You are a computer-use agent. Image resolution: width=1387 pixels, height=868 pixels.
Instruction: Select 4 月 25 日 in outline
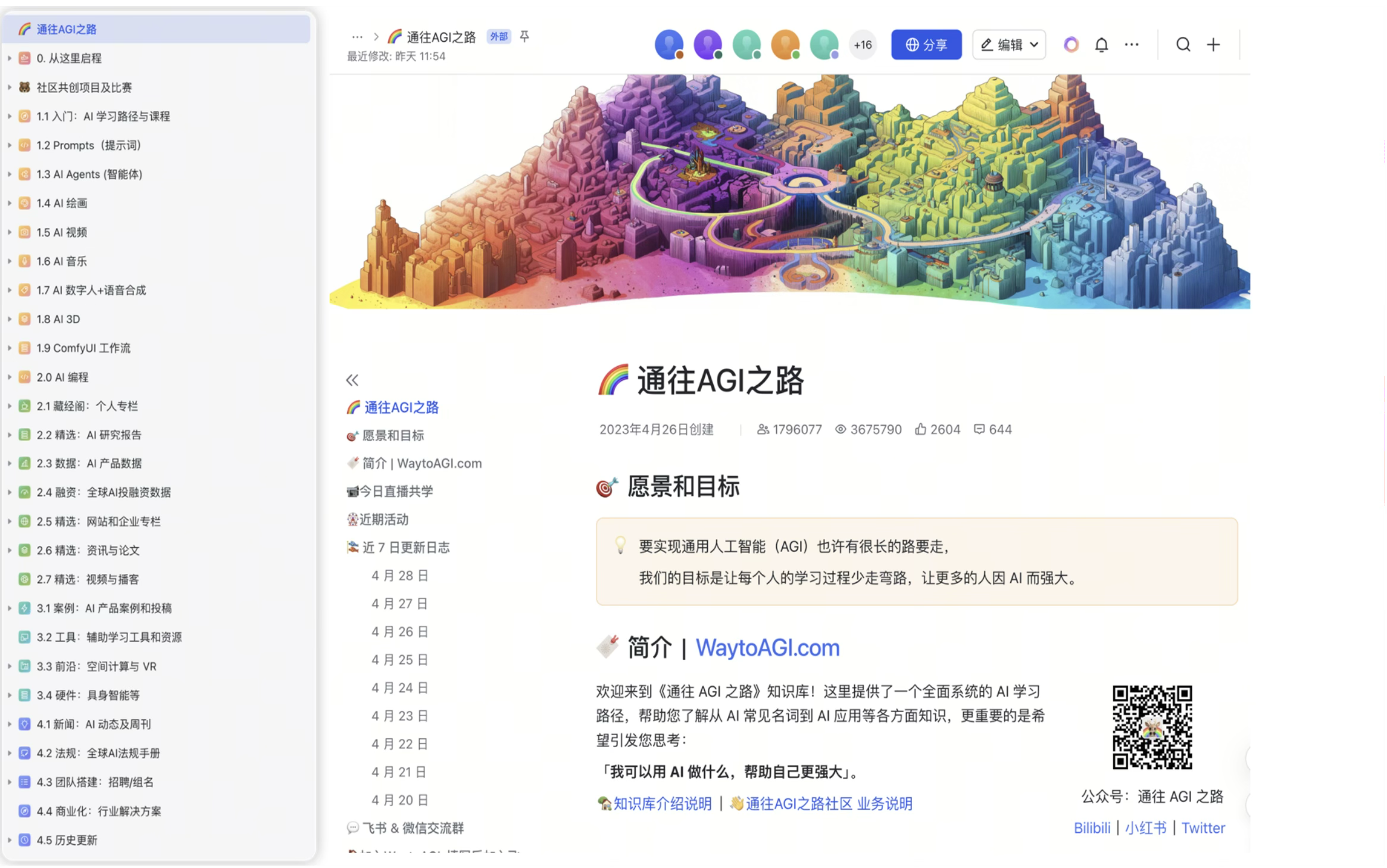(x=400, y=660)
